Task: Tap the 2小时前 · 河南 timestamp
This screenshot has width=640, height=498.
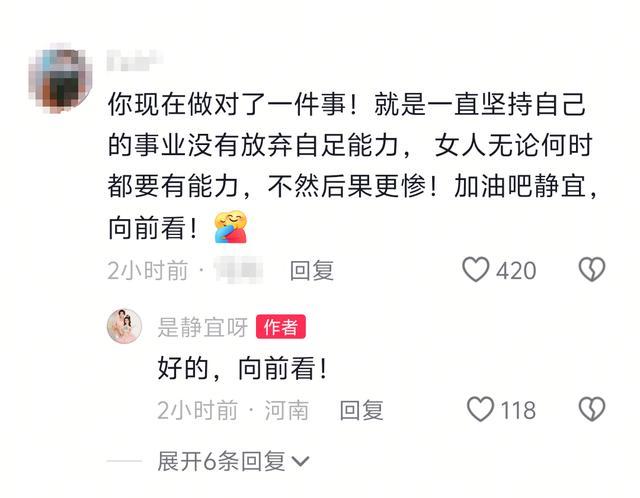Action: [233, 410]
